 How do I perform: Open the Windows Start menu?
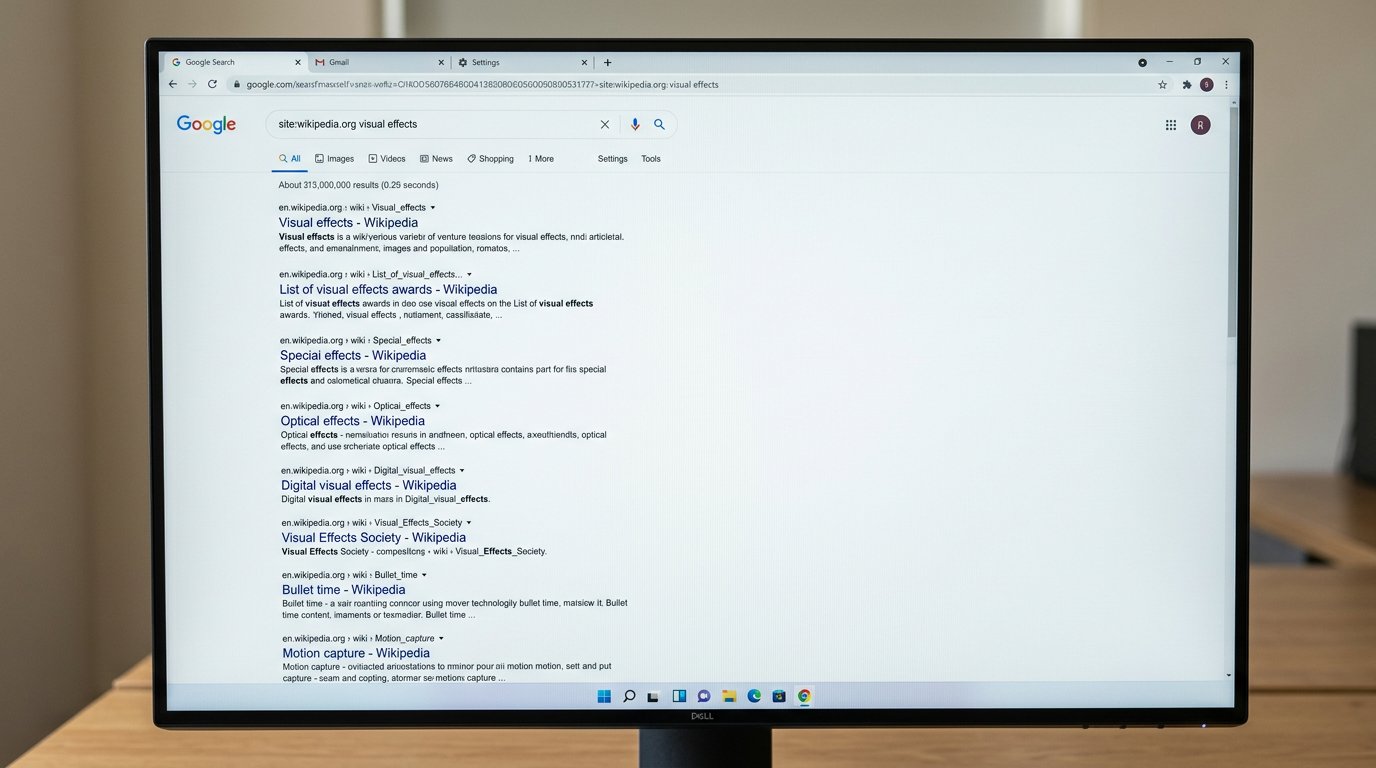(604, 696)
